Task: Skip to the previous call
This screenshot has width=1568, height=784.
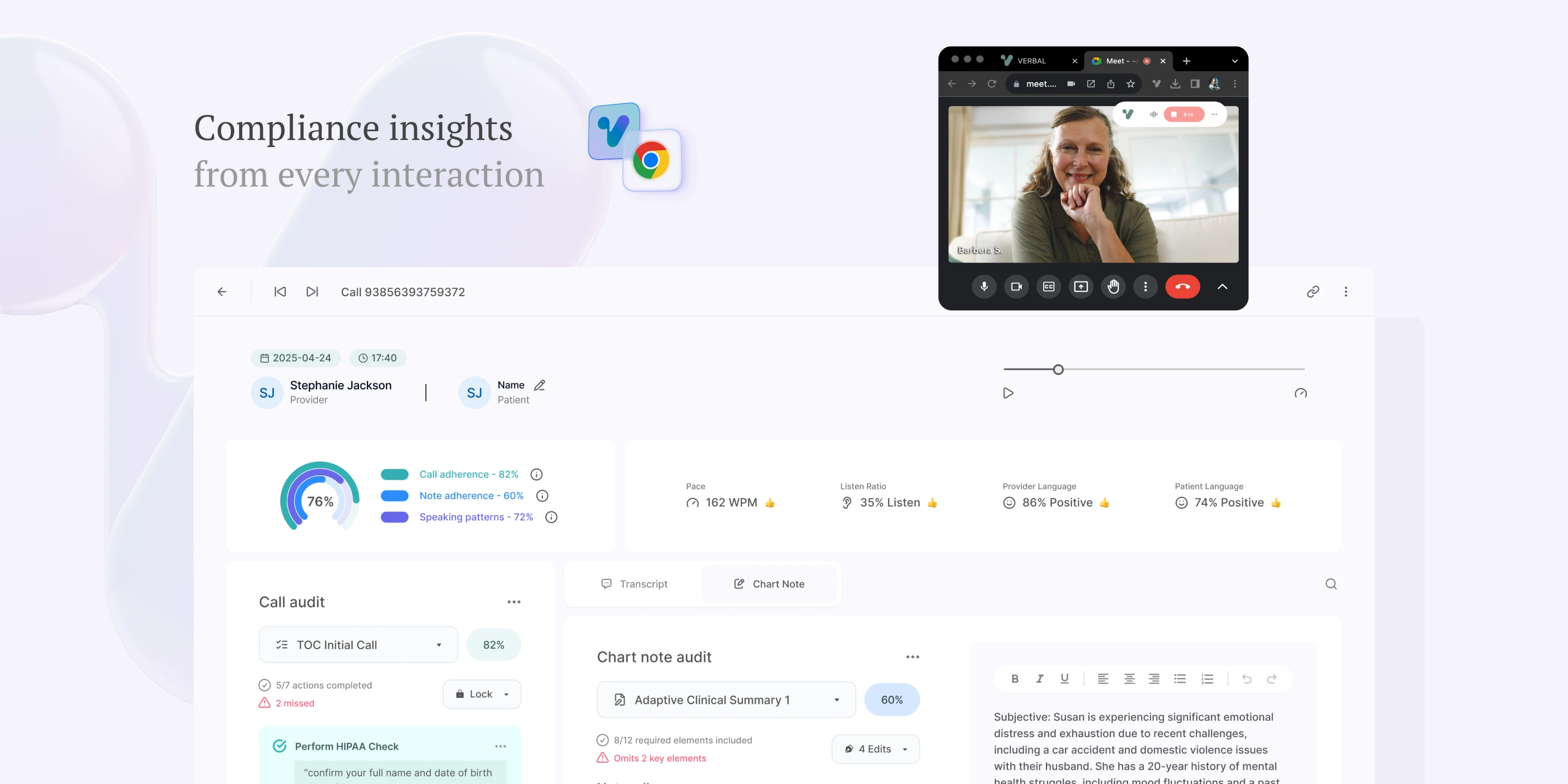Action: (280, 292)
